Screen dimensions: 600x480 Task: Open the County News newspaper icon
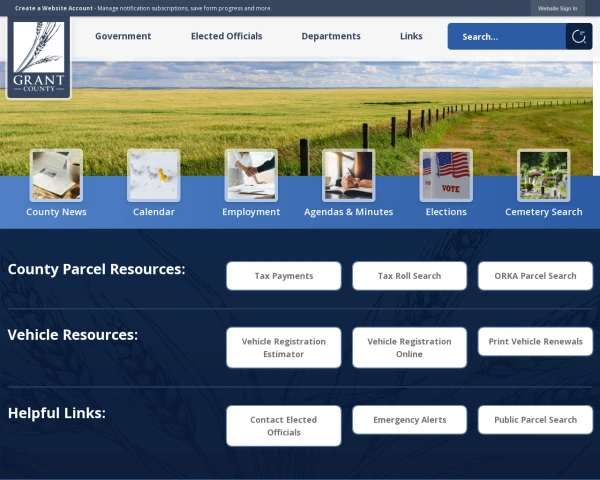tap(56, 175)
